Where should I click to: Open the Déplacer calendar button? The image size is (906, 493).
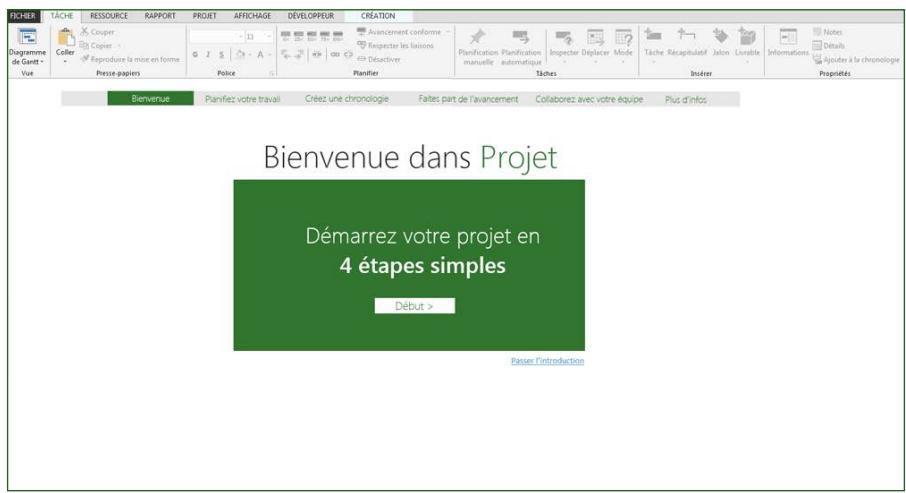595,45
